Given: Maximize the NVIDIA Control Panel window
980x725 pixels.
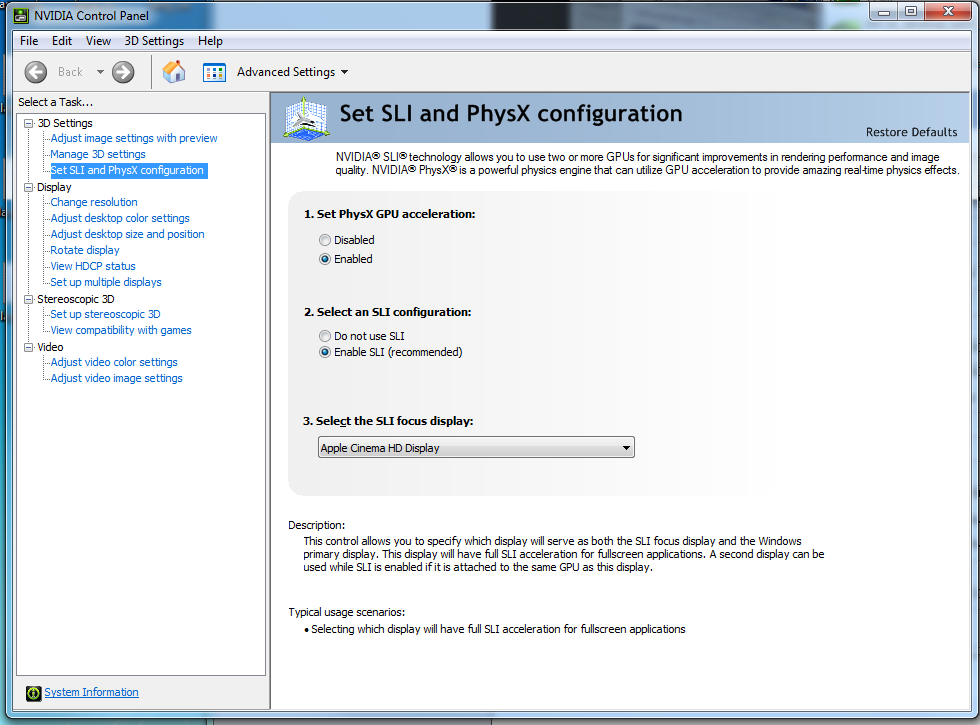Looking at the screenshot, I should pos(911,12).
